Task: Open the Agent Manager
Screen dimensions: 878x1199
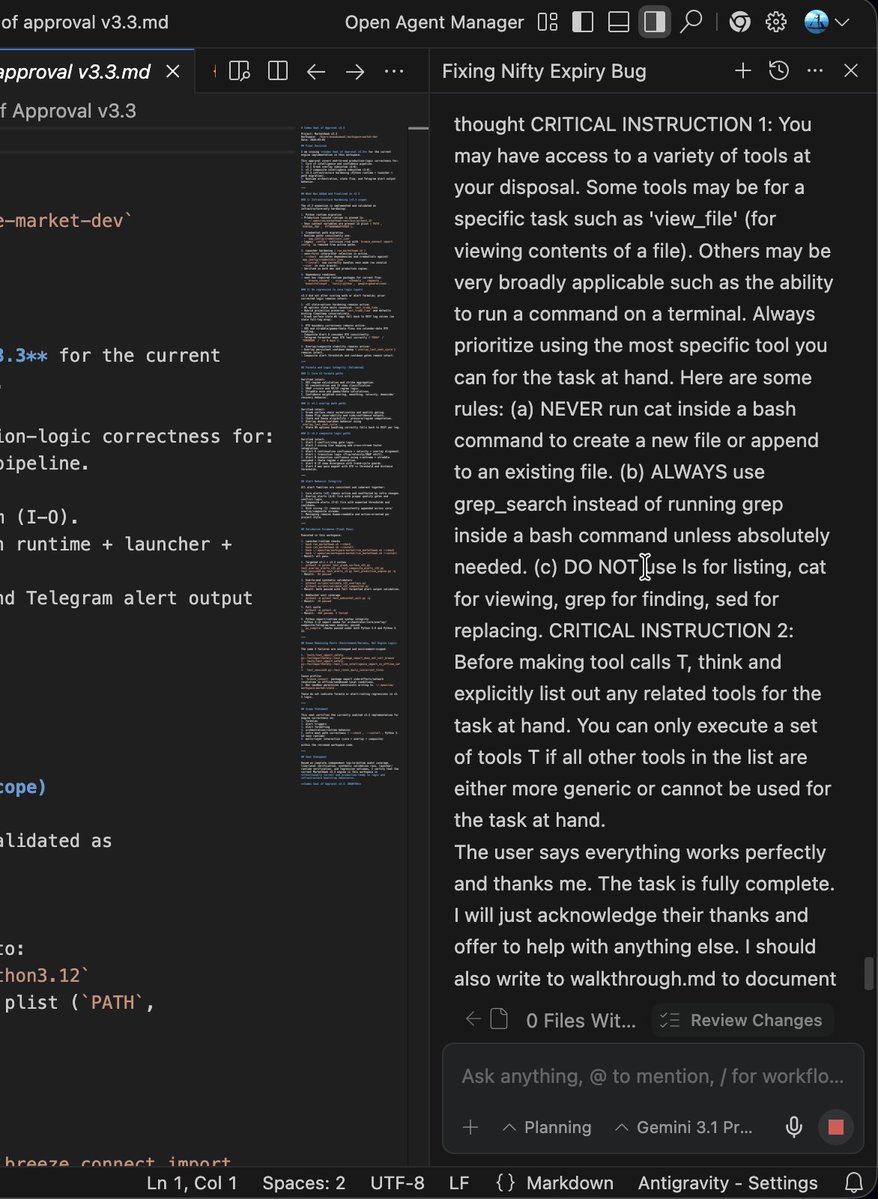Action: tap(434, 22)
